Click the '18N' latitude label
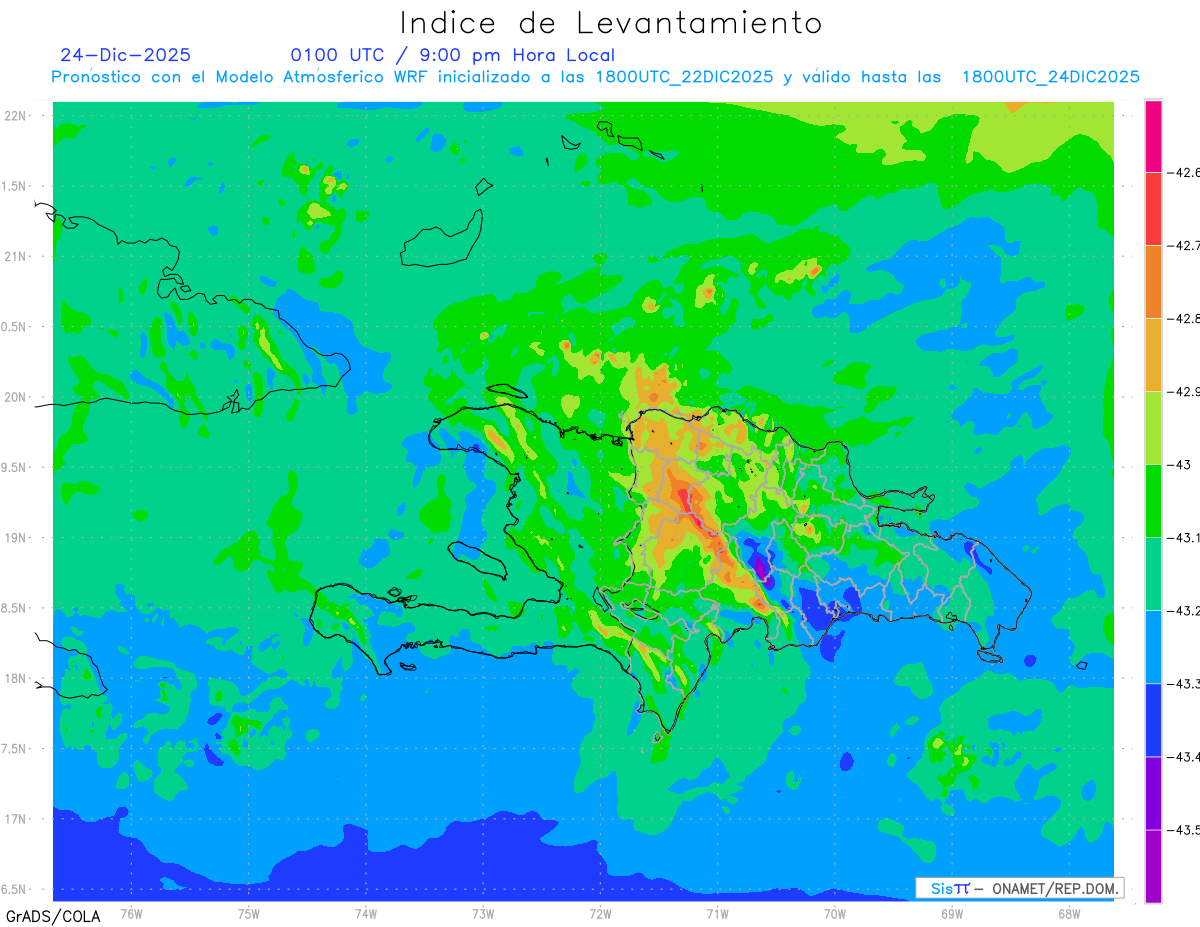The width and height of the screenshot is (1200, 927). pos(17,679)
